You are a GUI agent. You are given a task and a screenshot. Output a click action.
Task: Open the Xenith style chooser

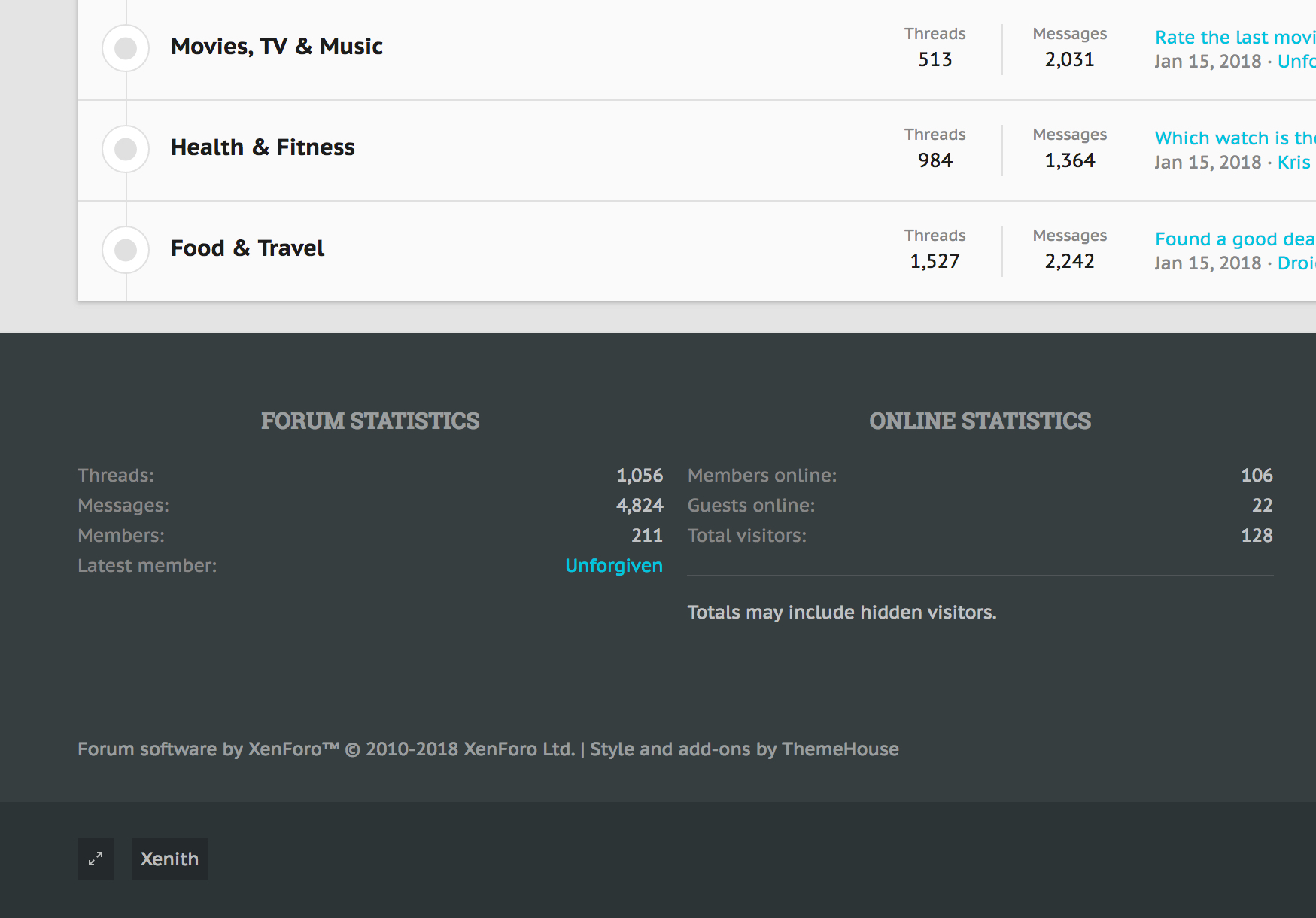(170, 859)
